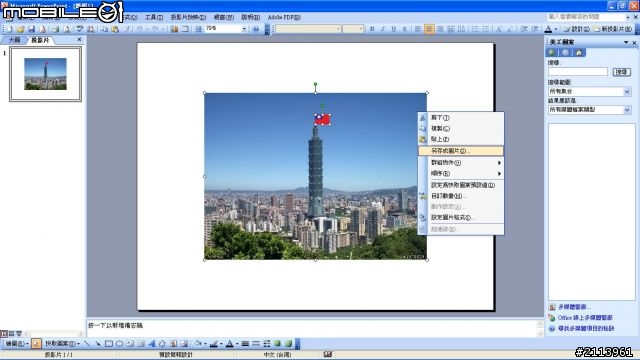
Task: Open the Tools menu
Action: [153, 17]
